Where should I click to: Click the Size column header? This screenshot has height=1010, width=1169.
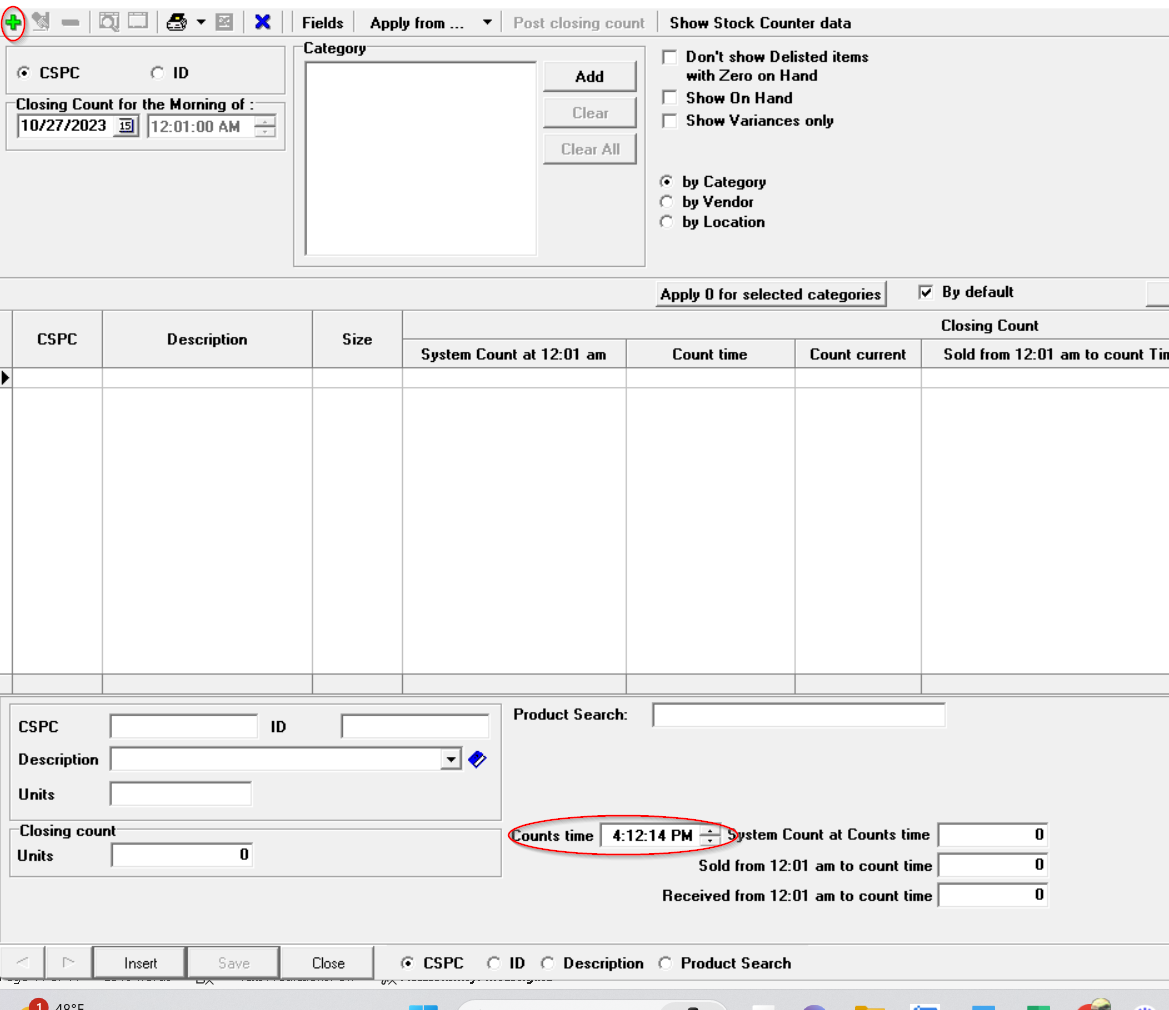pos(357,339)
